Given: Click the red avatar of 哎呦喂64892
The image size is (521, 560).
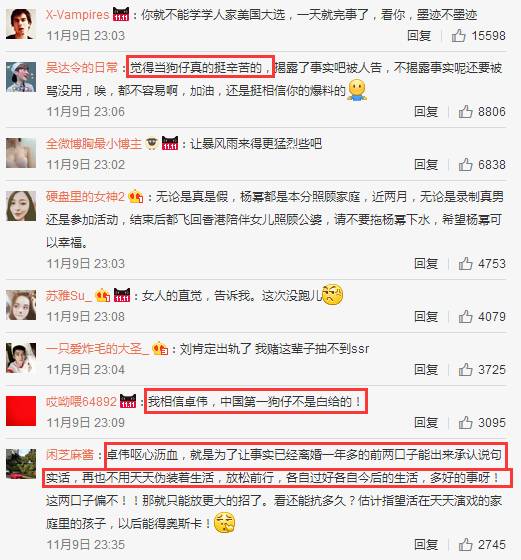Looking at the screenshot, I should (x=21, y=411).
